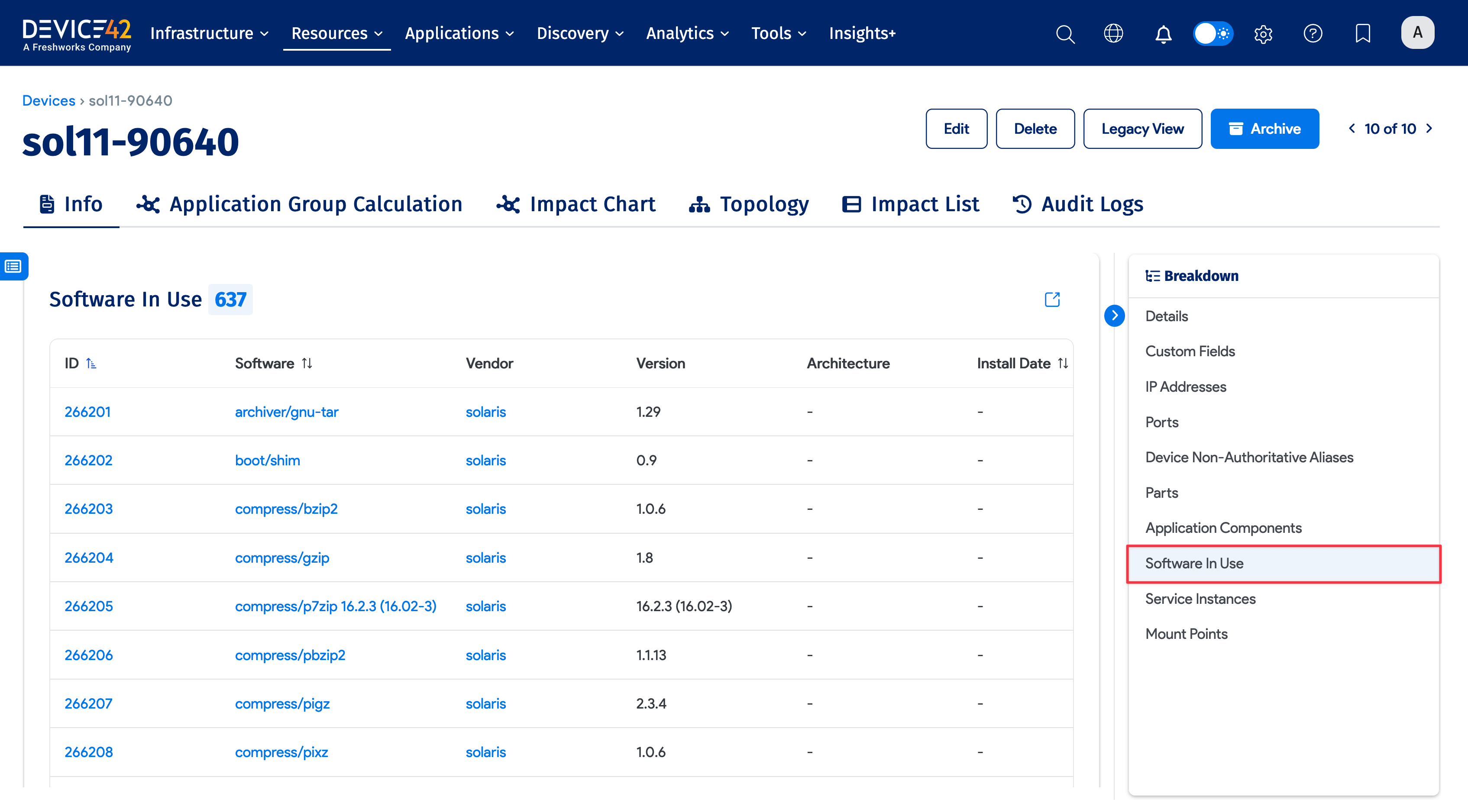Export the Software In Use list
1468x812 pixels.
click(x=1052, y=299)
